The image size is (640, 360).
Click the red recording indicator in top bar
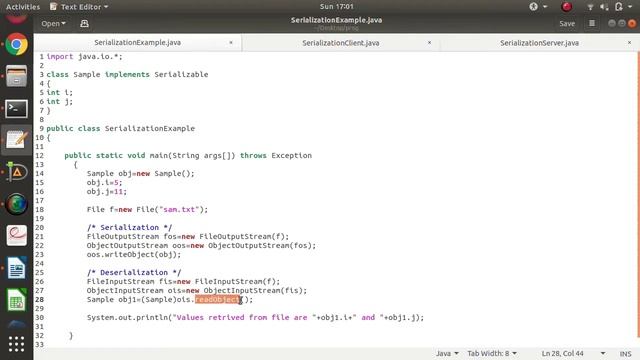[x=567, y=7]
